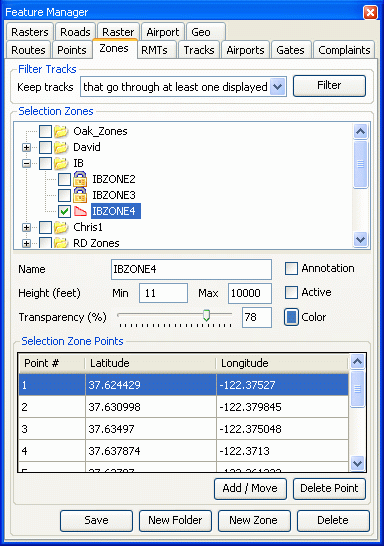Image resolution: width=384 pixels, height=546 pixels.
Task: Open the Keep tracks dropdown
Action: 277,87
